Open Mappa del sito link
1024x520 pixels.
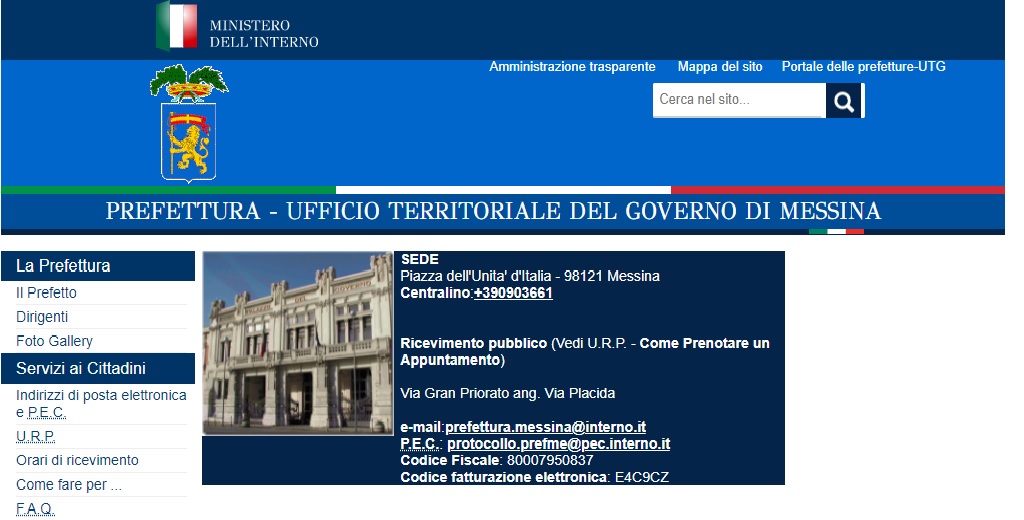(719, 67)
